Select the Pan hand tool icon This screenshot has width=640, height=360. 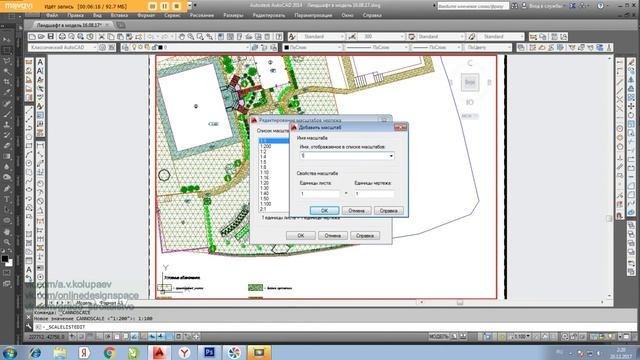[182, 37]
